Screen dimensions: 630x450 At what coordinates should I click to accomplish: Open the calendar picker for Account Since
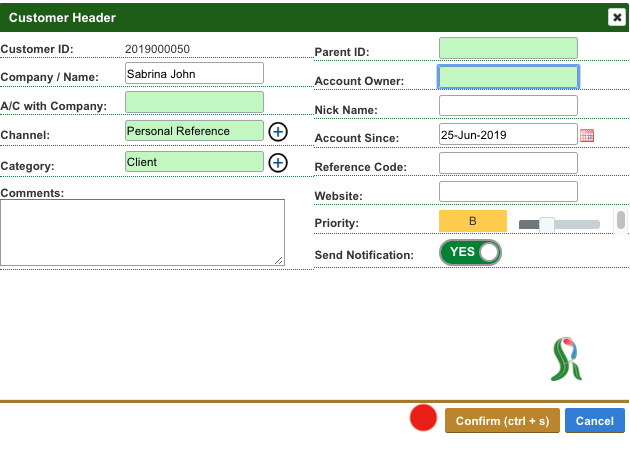pyautogui.click(x=587, y=135)
